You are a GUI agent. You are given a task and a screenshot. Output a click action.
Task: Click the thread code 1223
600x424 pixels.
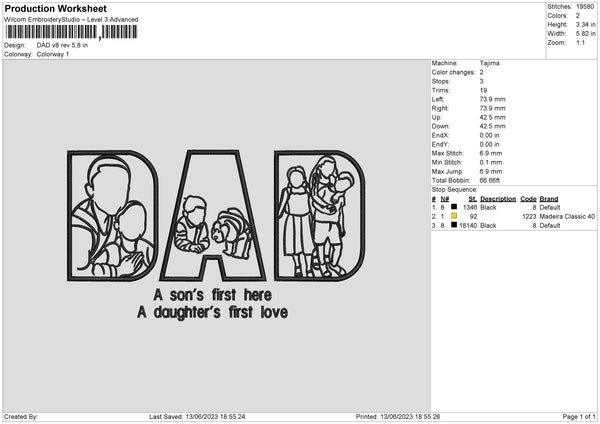tap(529, 216)
